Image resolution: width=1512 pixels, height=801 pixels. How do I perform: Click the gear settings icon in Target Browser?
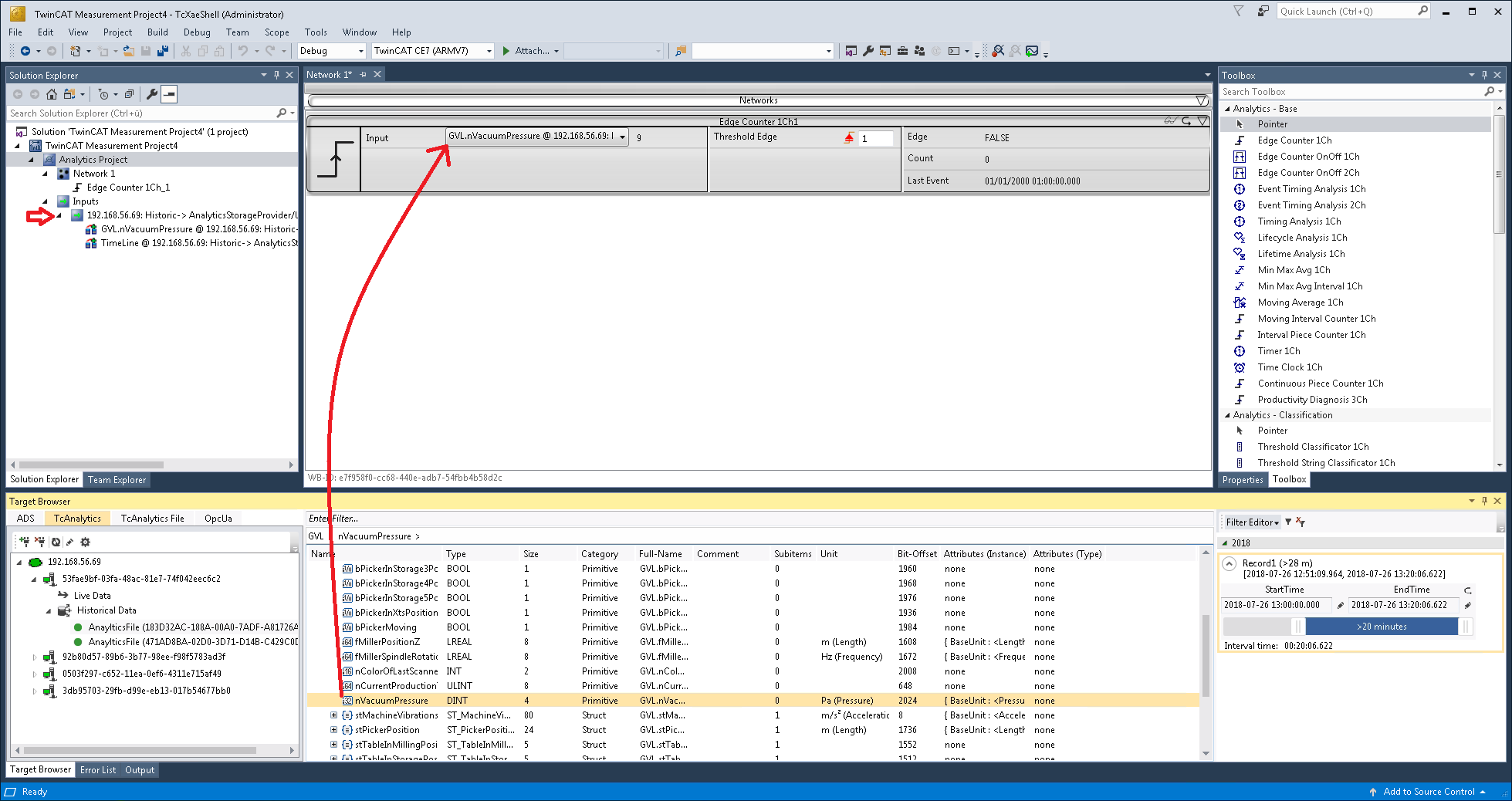[x=85, y=542]
